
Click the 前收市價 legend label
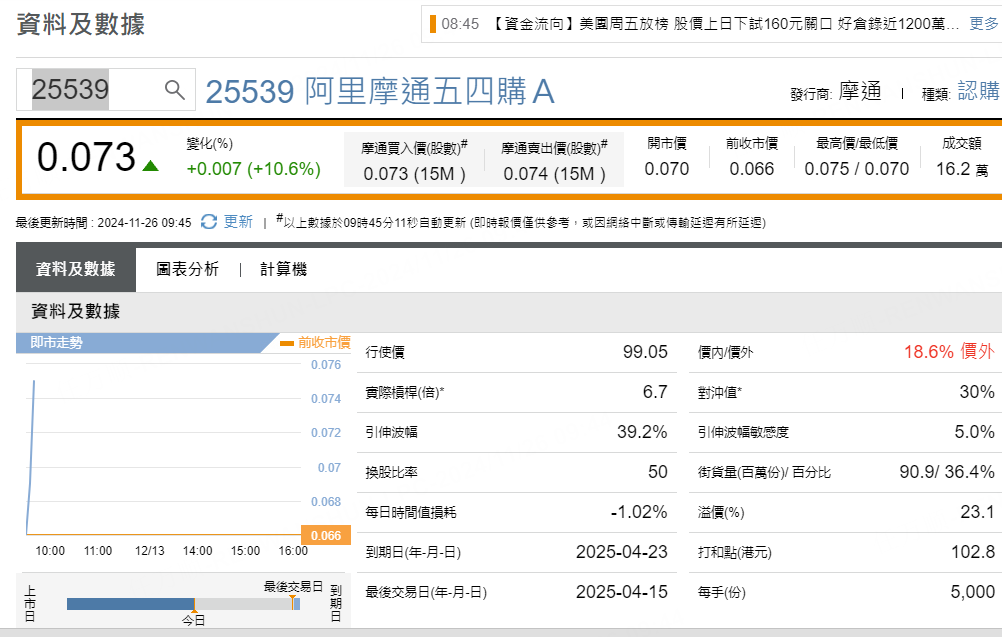(324, 342)
